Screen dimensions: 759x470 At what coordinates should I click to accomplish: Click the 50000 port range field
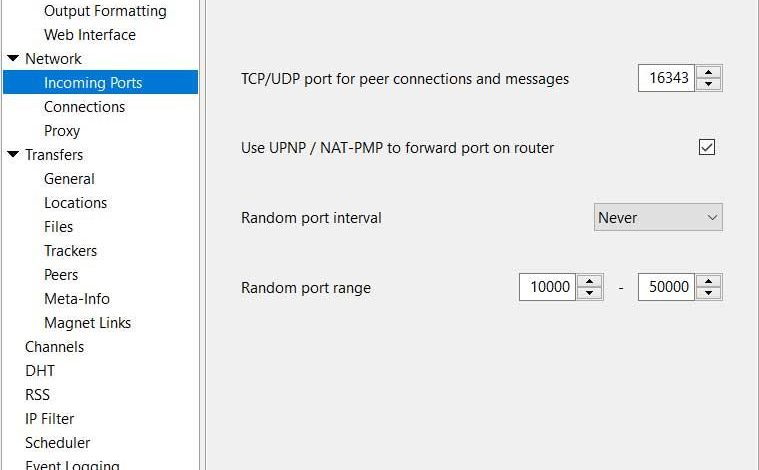click(667, 287)
